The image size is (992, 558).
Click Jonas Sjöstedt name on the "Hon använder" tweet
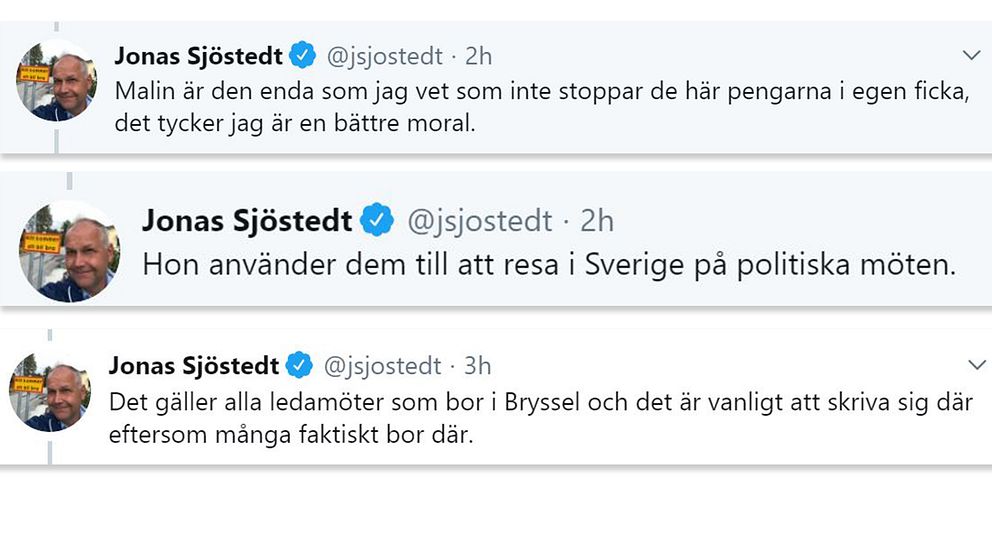247,220
